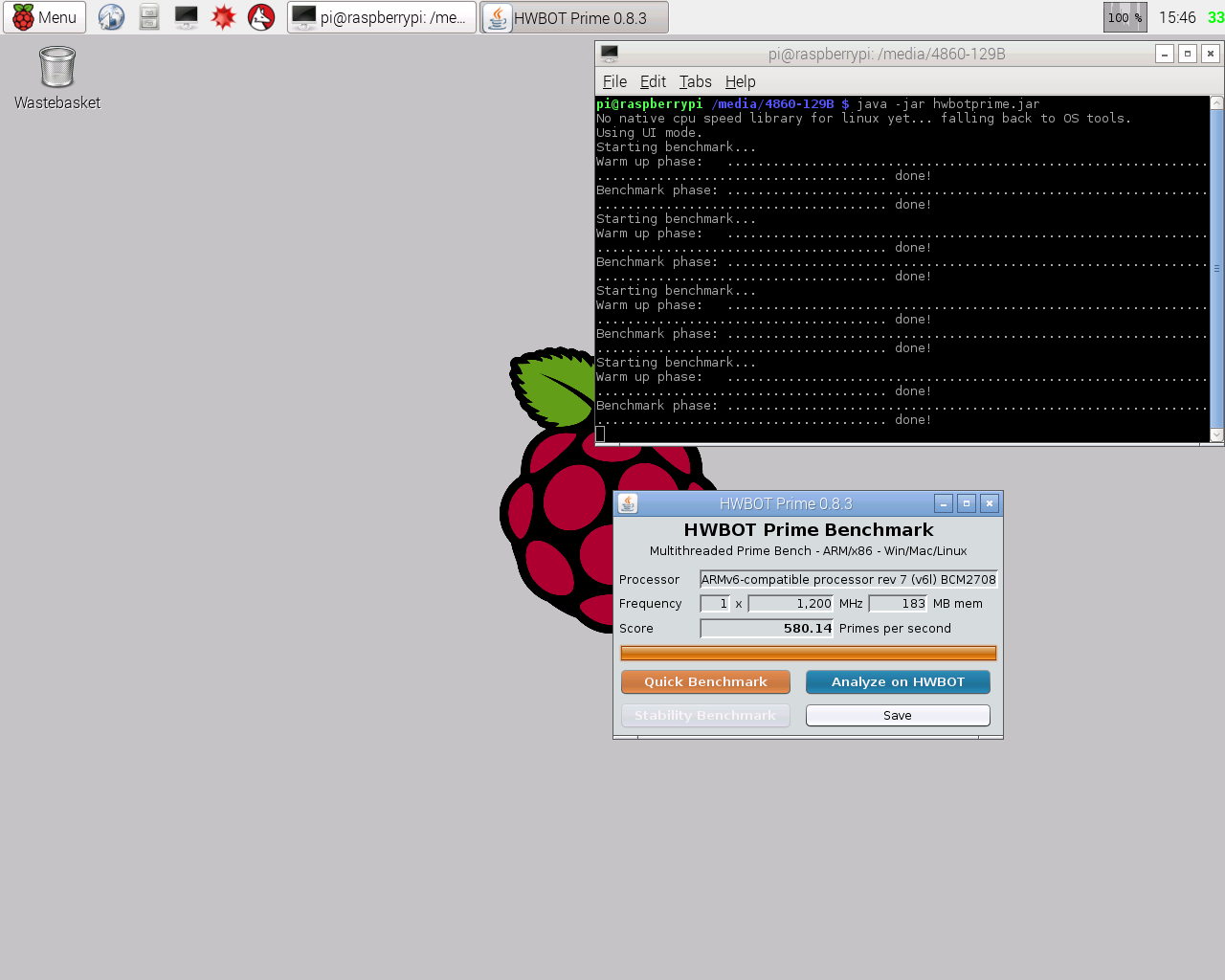Image resolution: width=1225 pixels, height=980 pixels.
Task: Click the java -jar hwbotprime.jar command line
Action: tap(947, 104)
